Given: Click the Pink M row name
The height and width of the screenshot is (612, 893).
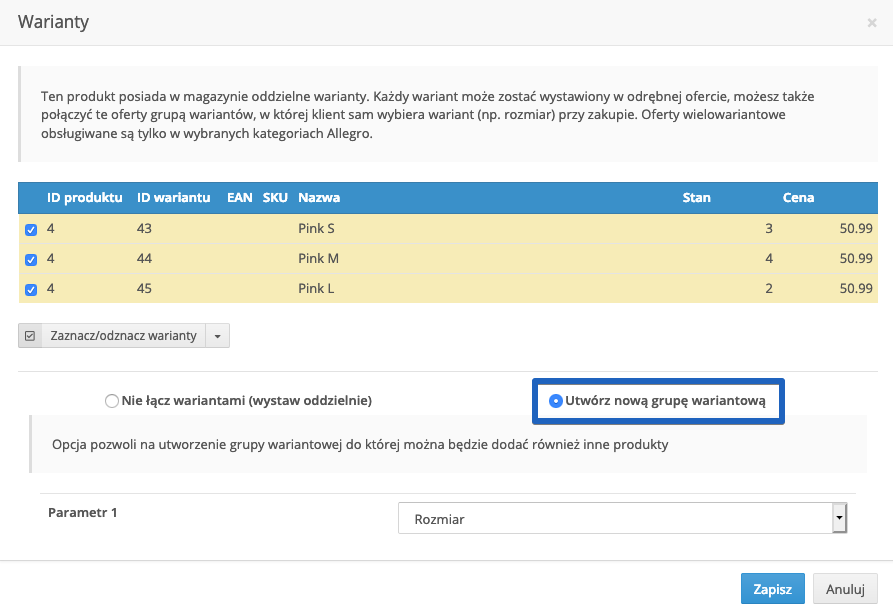Looking at the screenshot, I should [318, 259].
